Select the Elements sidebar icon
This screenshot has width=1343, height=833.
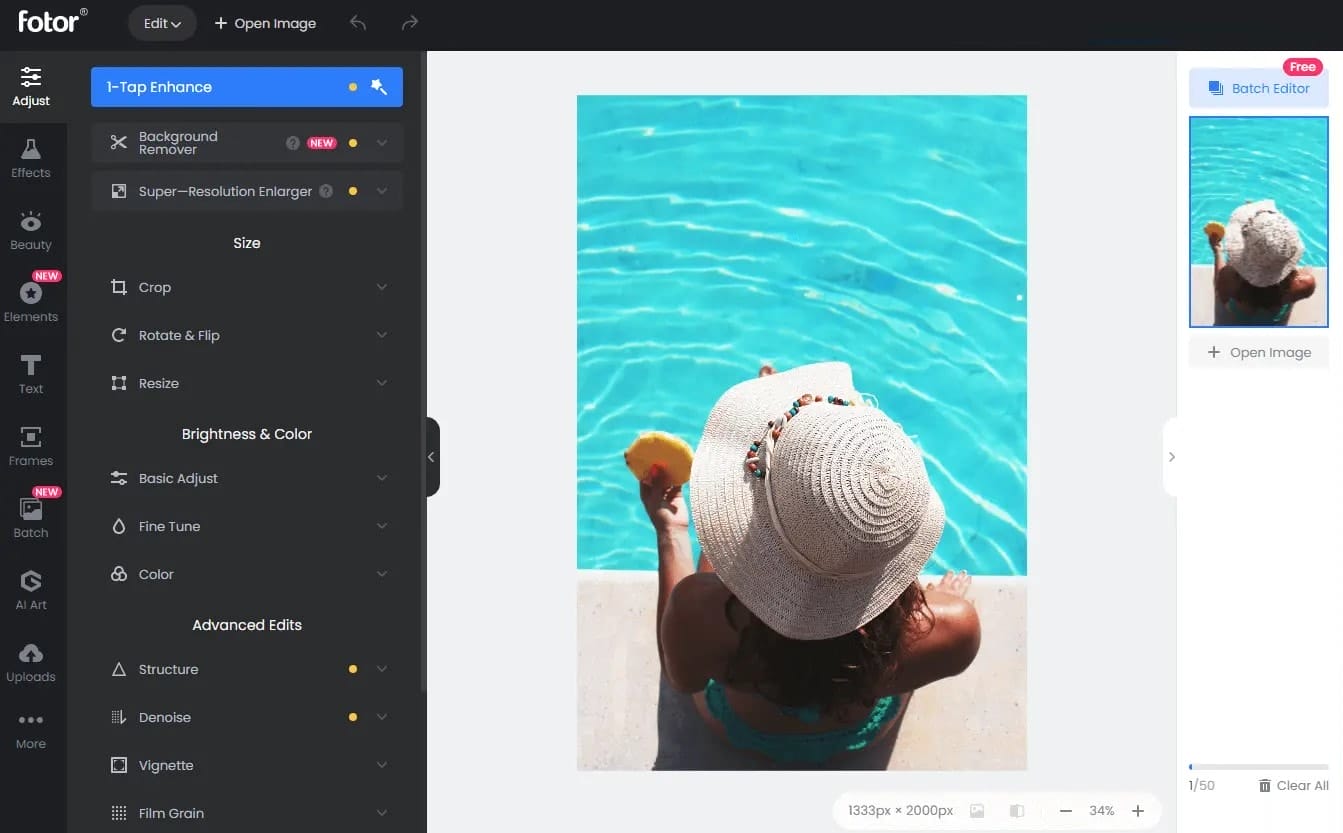pos(31,302)
